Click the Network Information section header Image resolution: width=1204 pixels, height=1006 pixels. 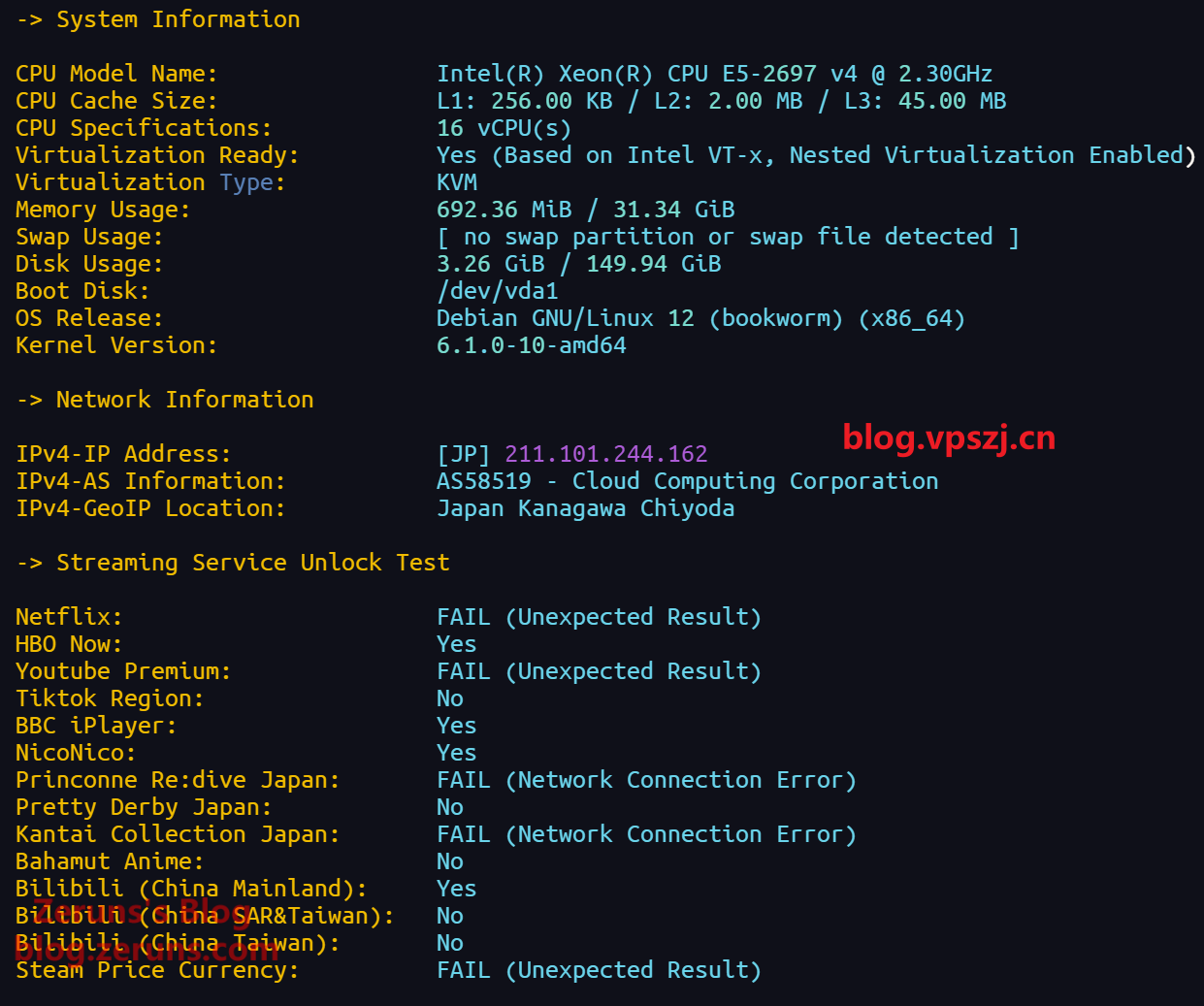[184, 400]
